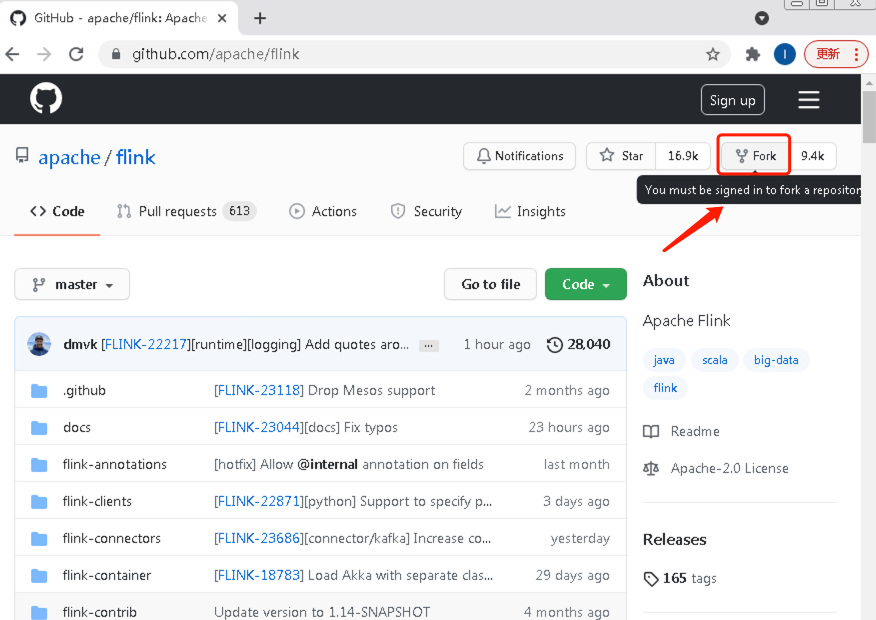Star the repository
Screen dimensions: 876x620
pyautogui.click(x=621, y=156)
